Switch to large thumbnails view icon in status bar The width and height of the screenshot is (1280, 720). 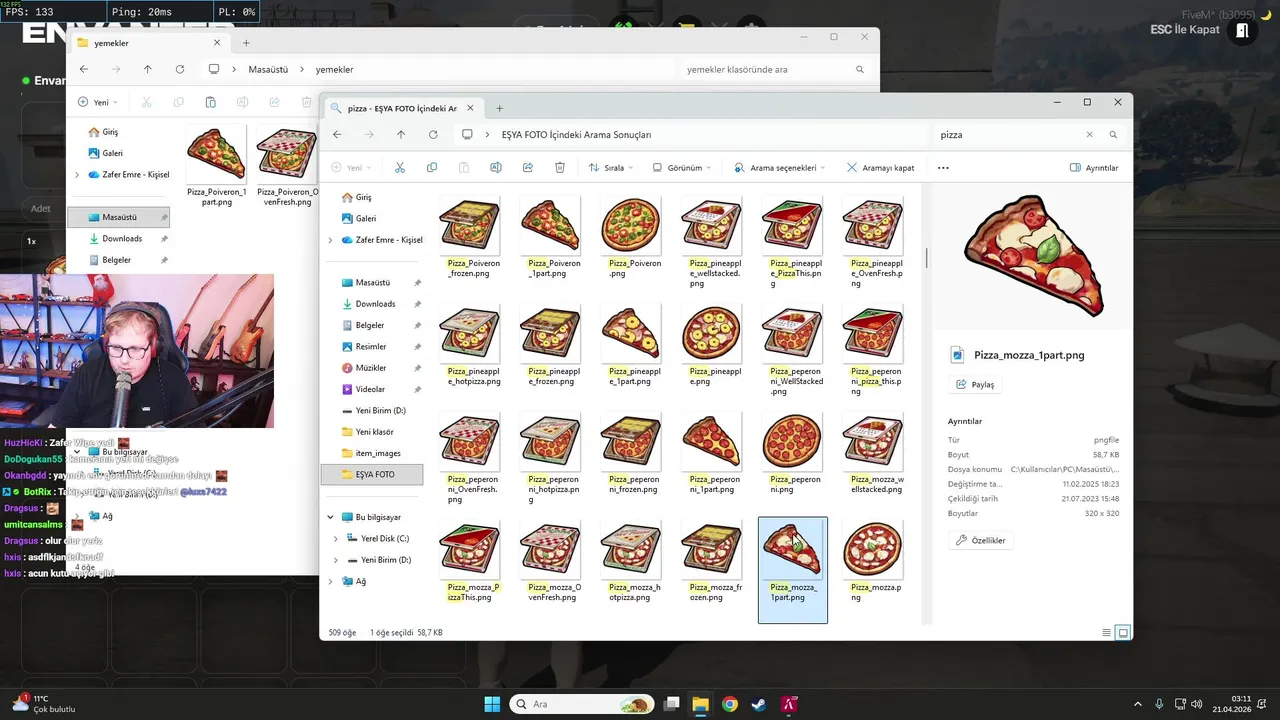tap(1123, 632)
